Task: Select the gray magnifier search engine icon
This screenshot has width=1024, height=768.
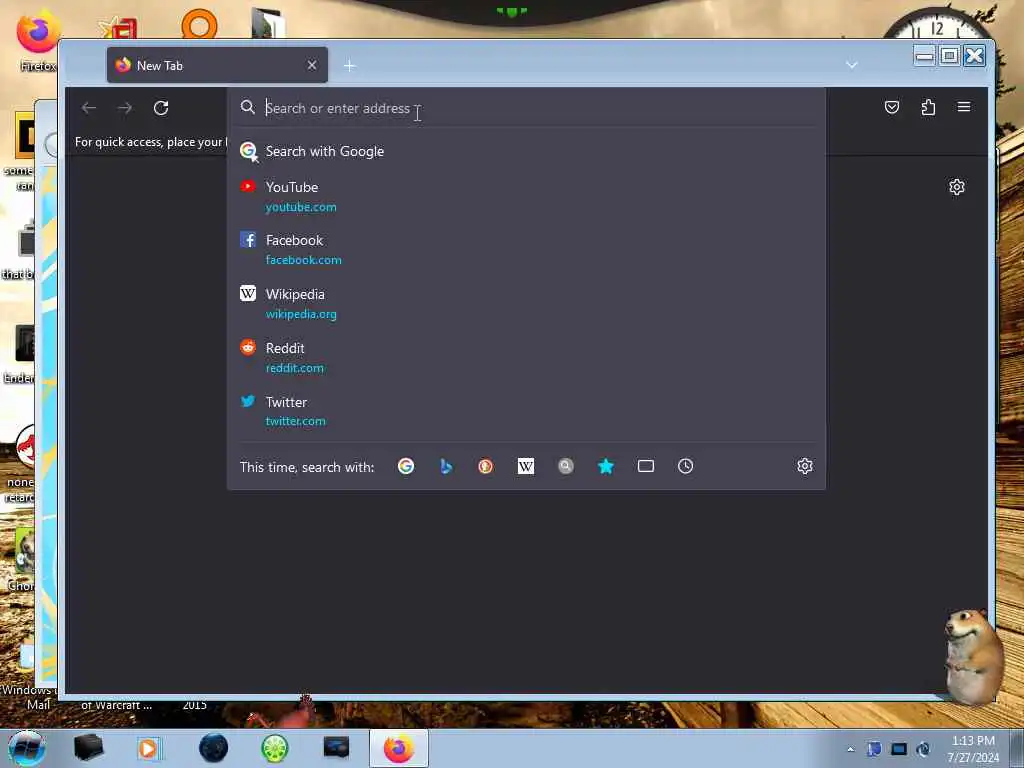Action: pos(566,466)
